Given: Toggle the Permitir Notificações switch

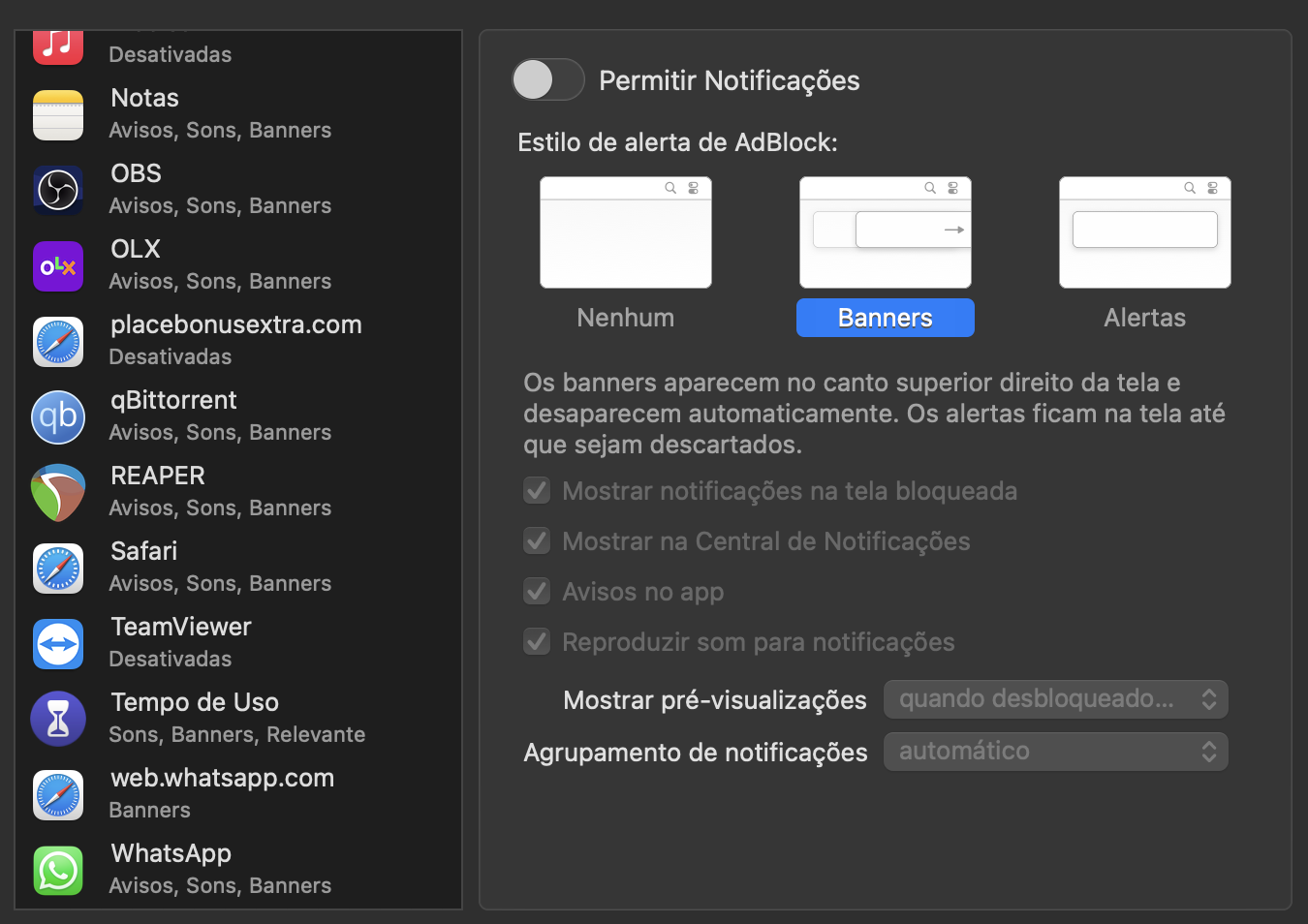Looking at the screenshot, I should coord(548,79).
